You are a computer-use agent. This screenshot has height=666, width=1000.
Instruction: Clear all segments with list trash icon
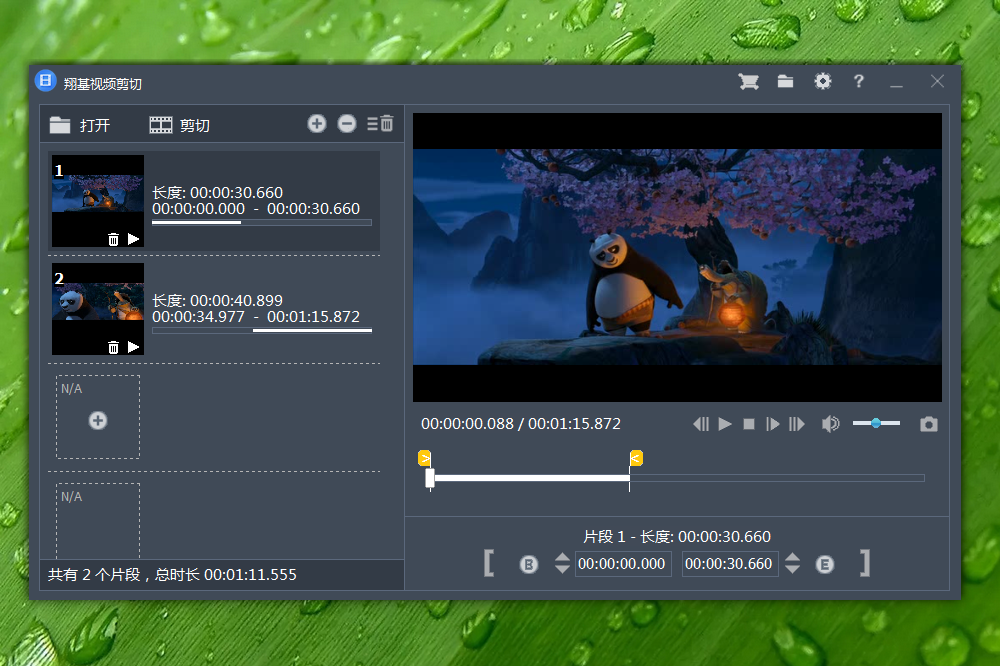click(x=380, y=124)
